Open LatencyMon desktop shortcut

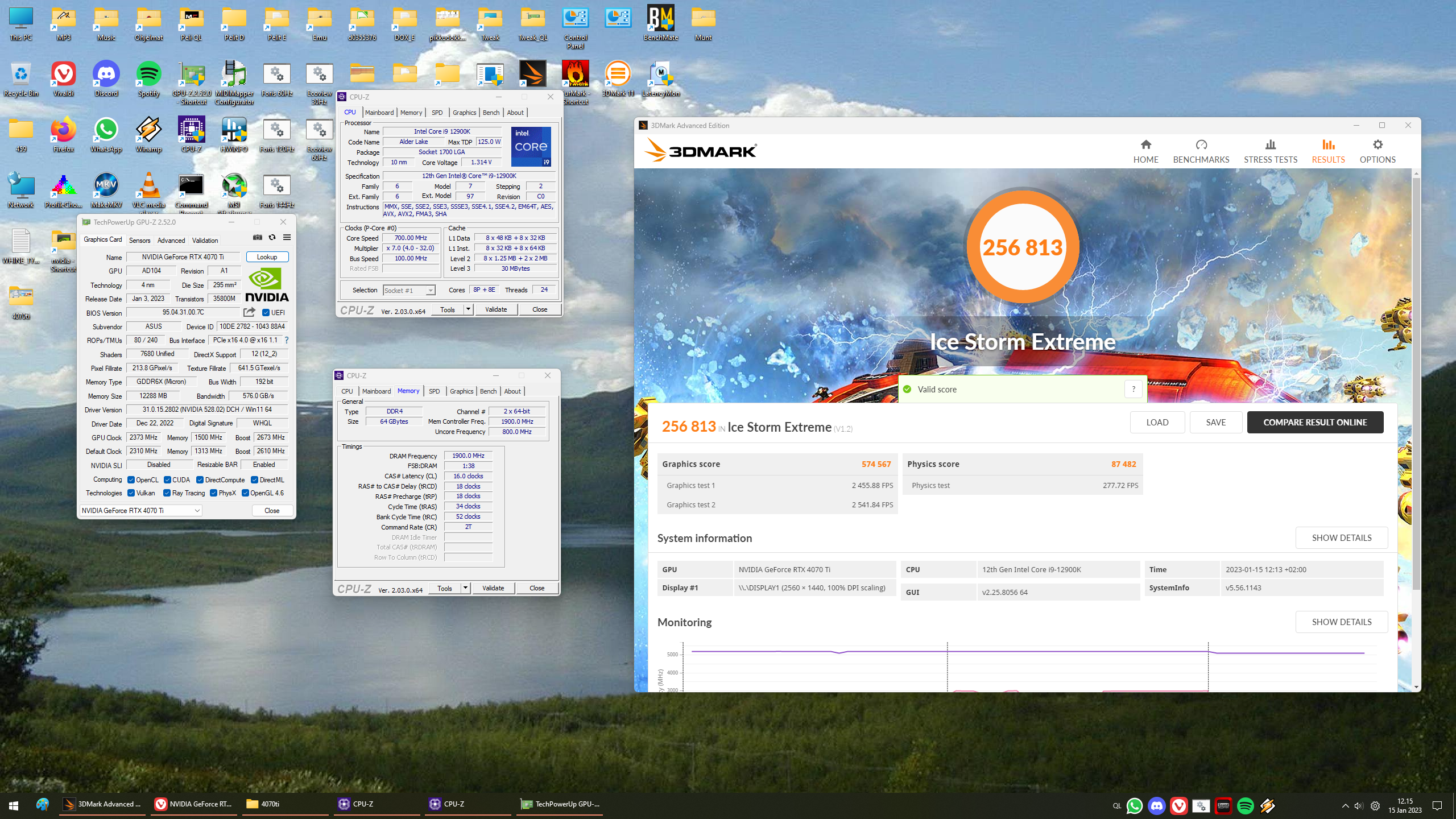(661, 80)
